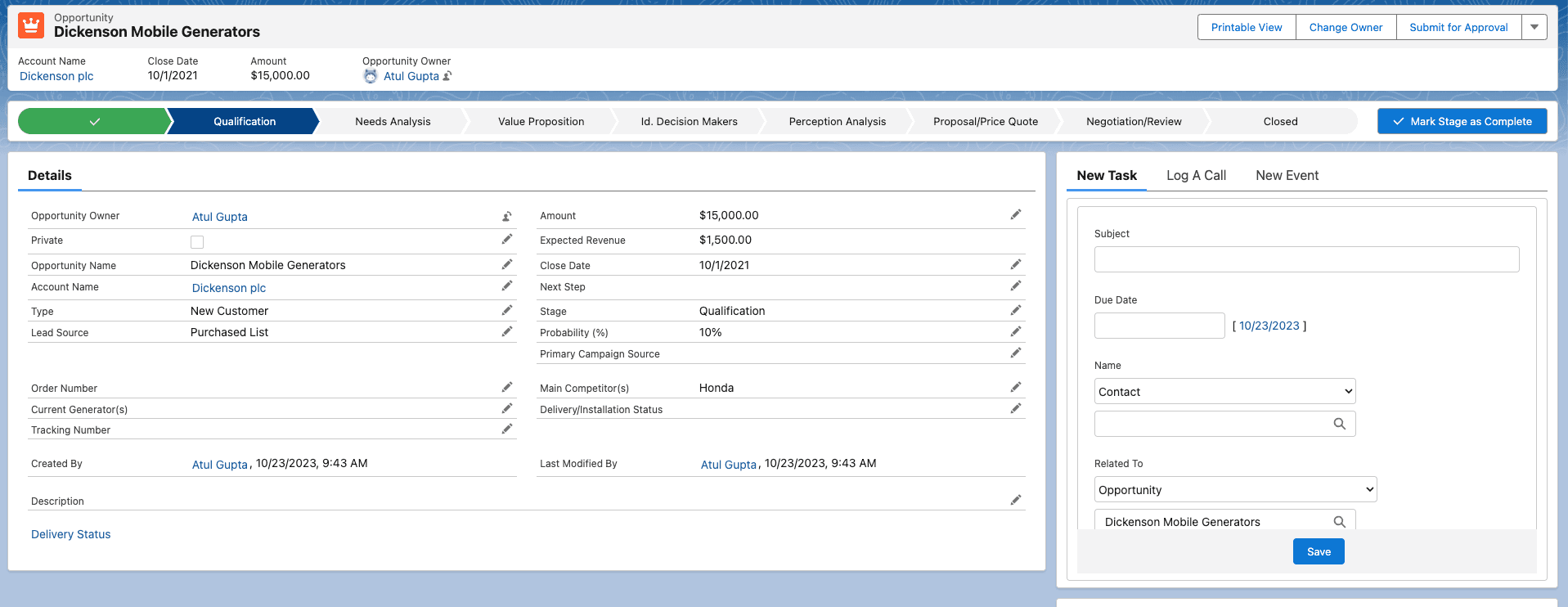
Task: Save the new task
Action: point(1319,551)
